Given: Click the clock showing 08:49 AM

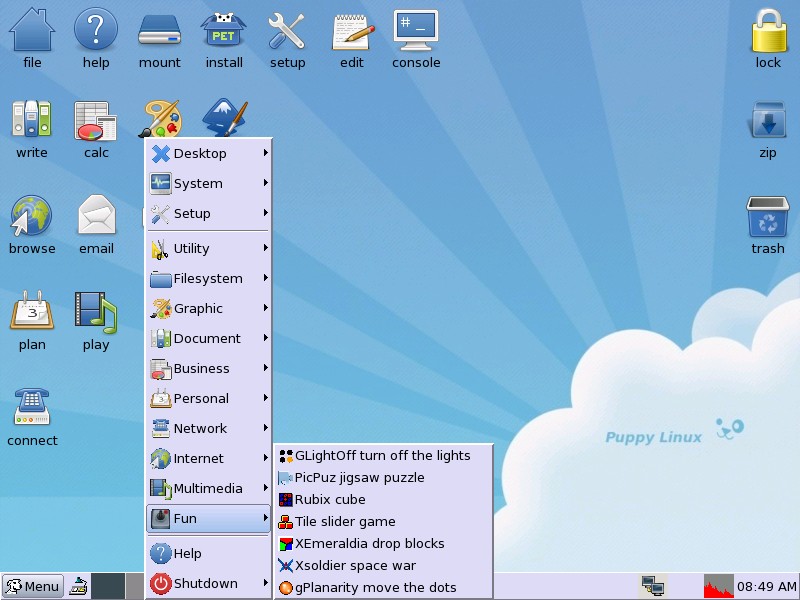Looking at the screenshot, I should point(766,586).
